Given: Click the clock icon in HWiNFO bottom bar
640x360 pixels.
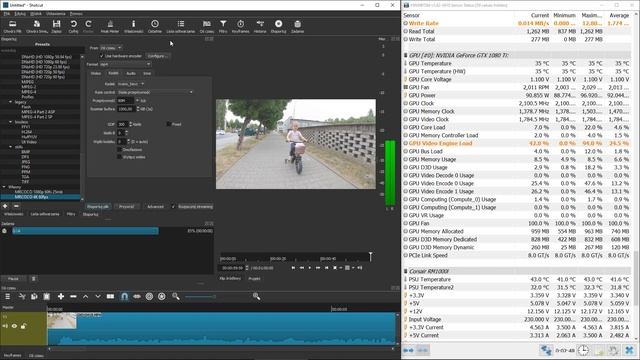Looking at the screenshot, I should pyautogui.click(x=583, y=350).
